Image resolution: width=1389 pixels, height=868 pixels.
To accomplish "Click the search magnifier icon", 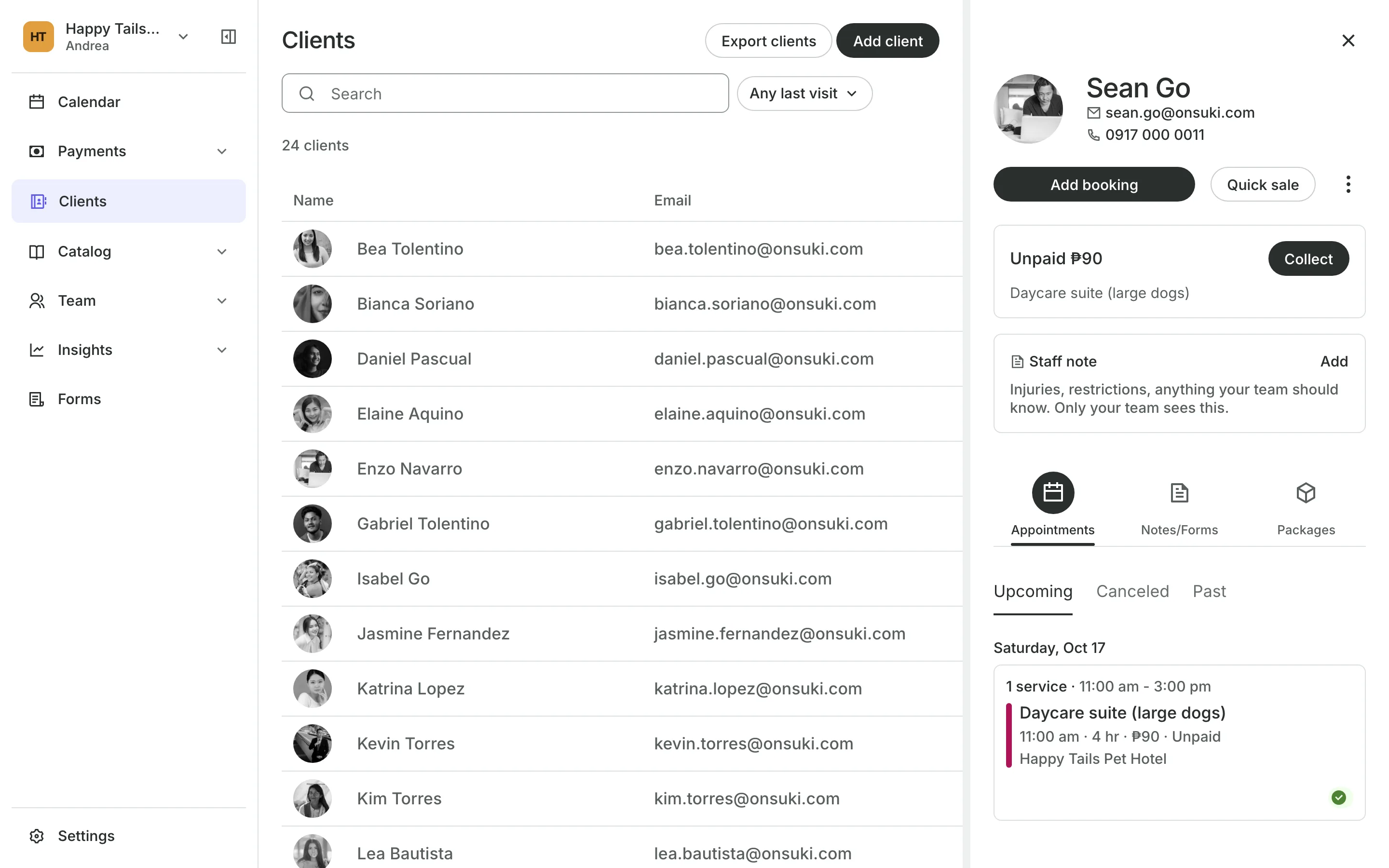I will click(x=307, y=94).
